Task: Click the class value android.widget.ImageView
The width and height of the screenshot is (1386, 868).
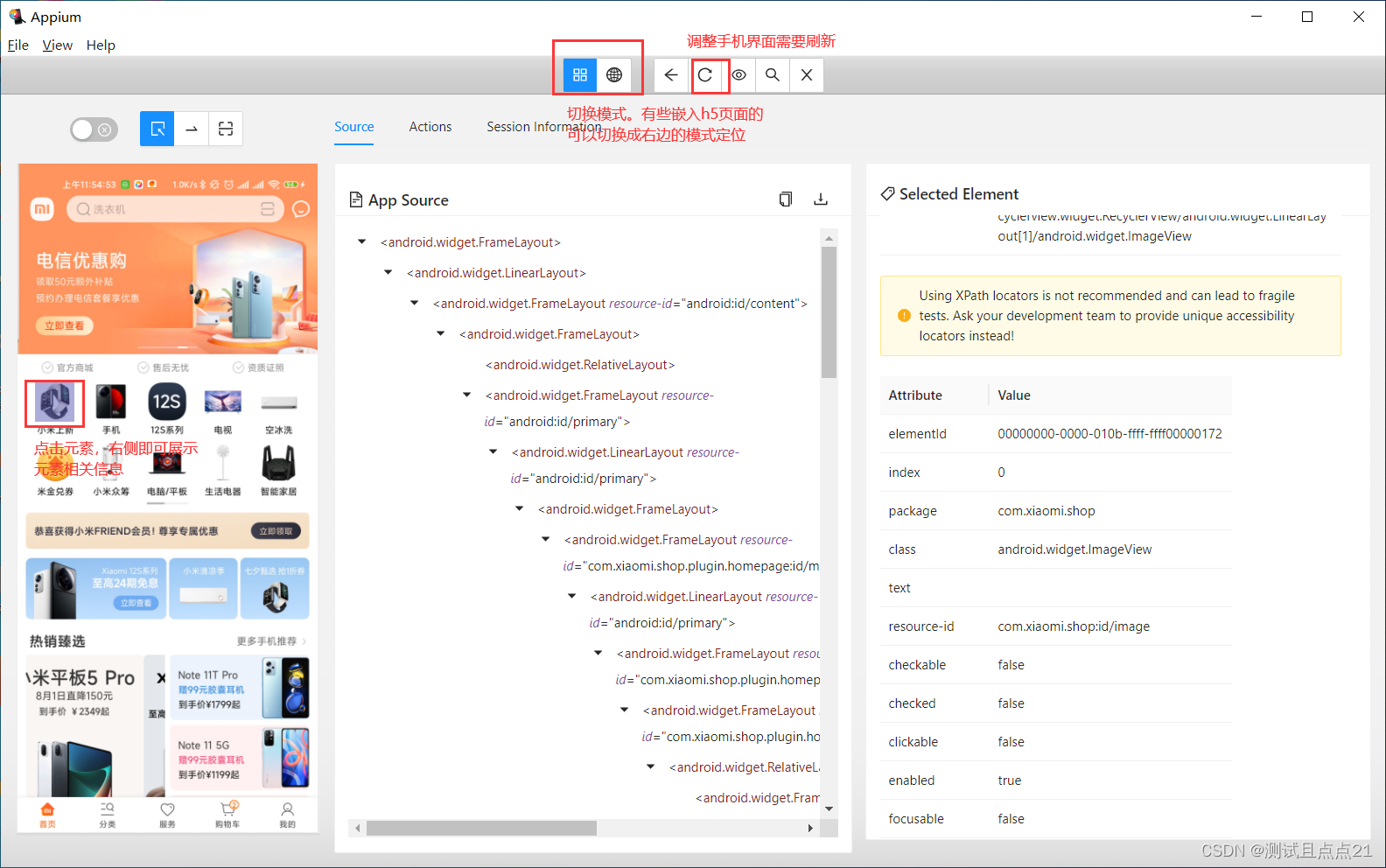Action: [1074, 549]
